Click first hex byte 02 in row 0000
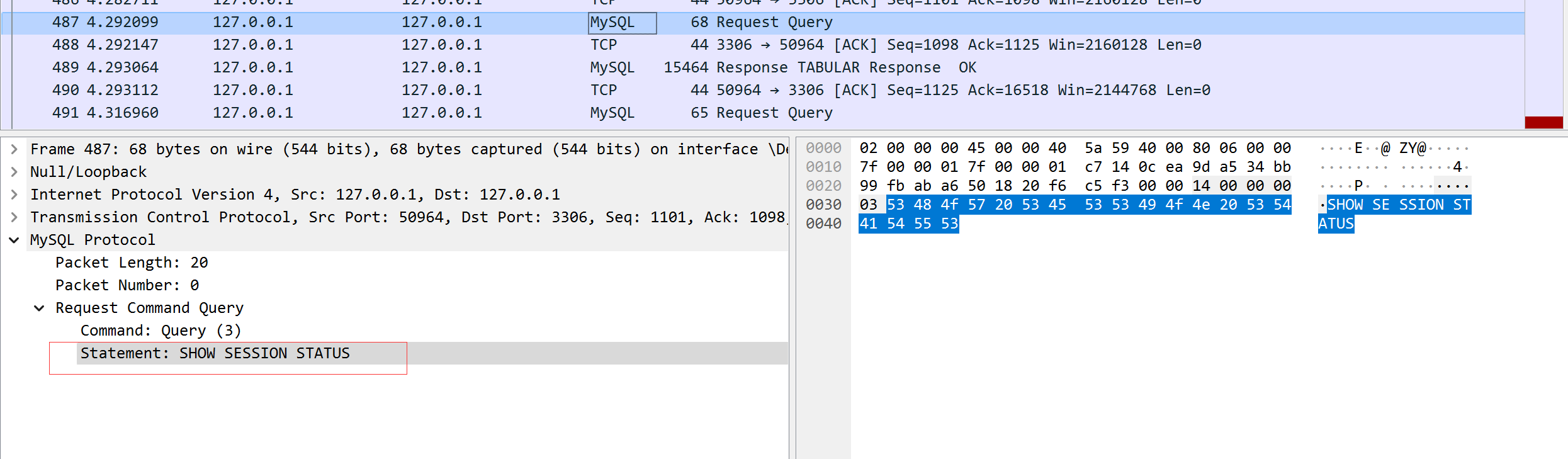The width and height of the screenshot is (1568, 459). (x=869, y=148)
